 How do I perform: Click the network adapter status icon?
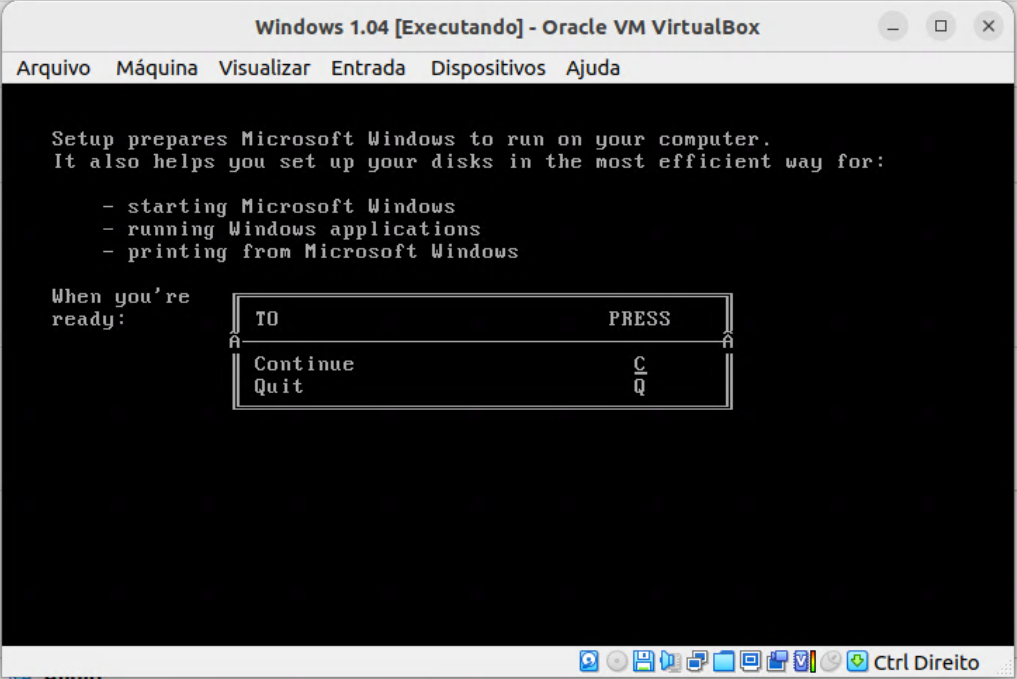[697, 661]
